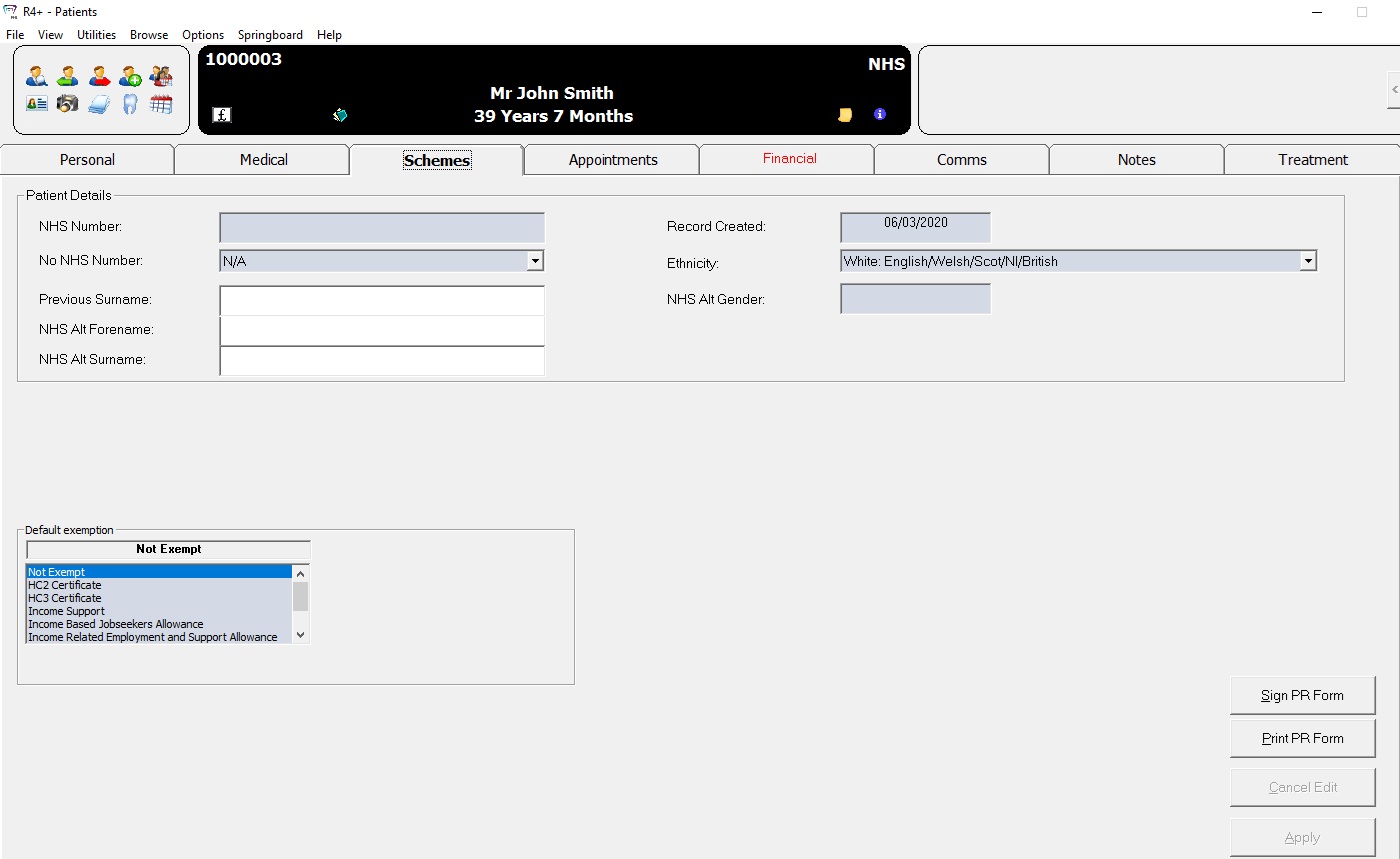Open the Springboard menu

pyautogui.click(x=270, y=35)
